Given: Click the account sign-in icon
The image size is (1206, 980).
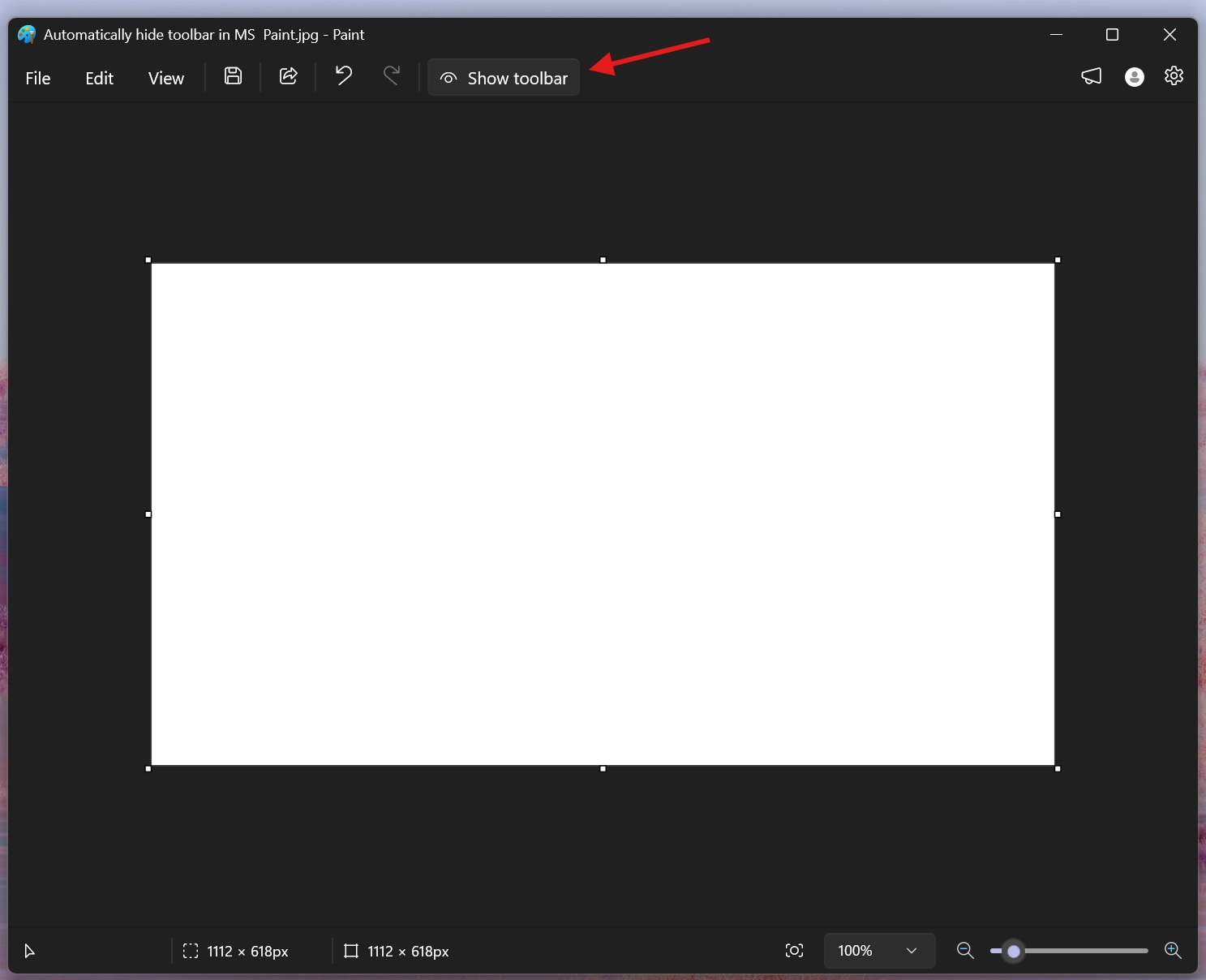Looking at the screenshot, I should (1133, 76).
